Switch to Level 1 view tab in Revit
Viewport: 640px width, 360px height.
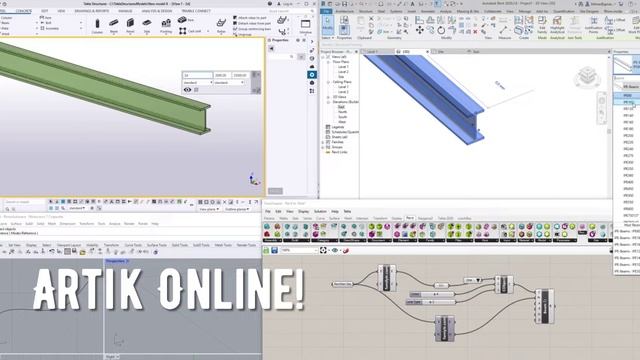[x=372, y=52]
